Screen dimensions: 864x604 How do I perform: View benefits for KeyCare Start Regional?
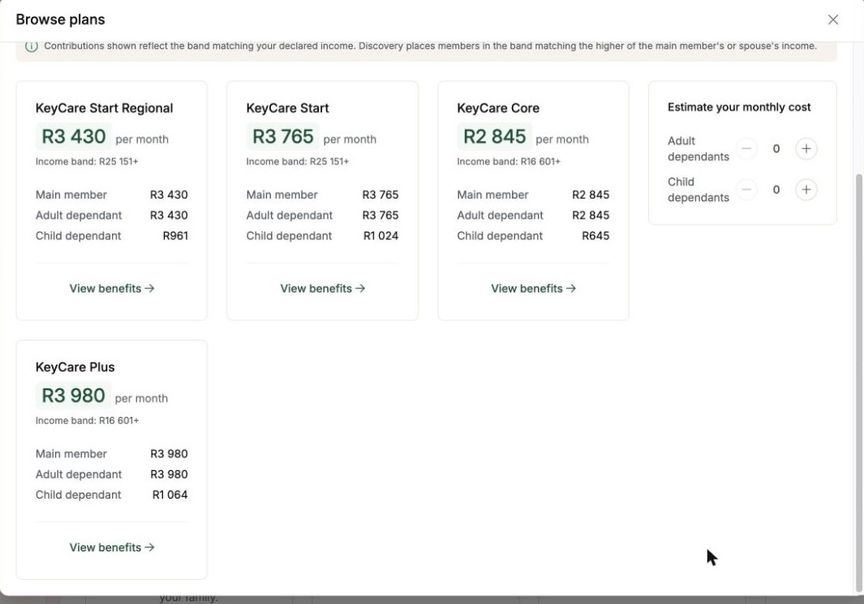tap(112, 288)
